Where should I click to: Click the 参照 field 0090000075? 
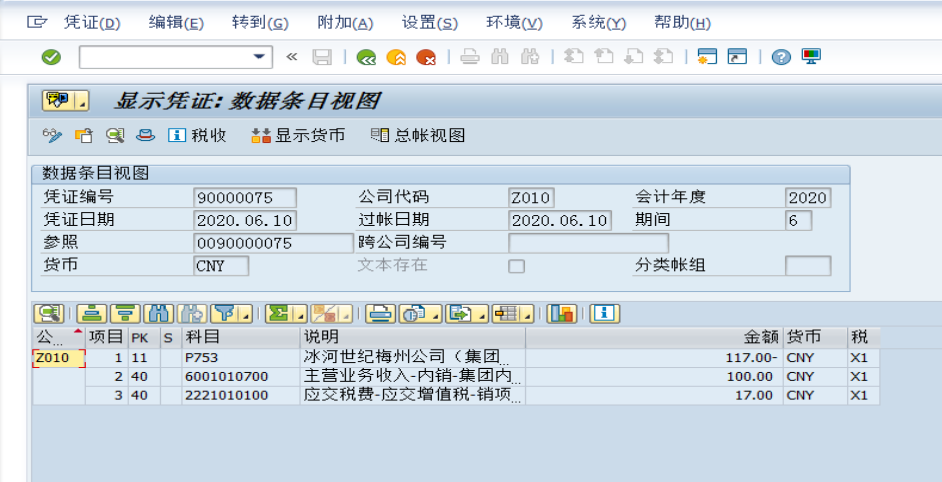[x=274, y=243]
